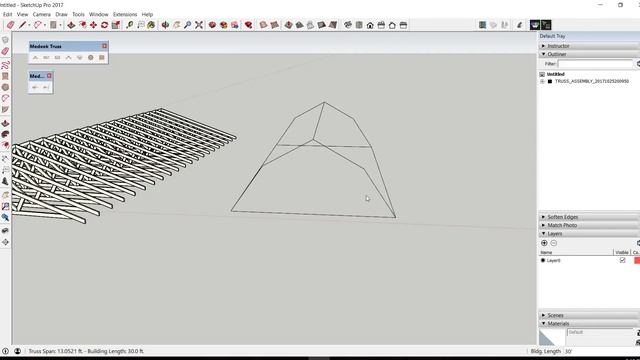Open the View menu

pos(22,14)
